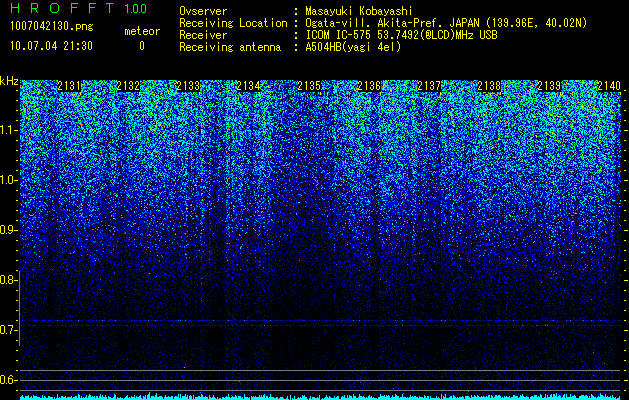Screen dimensions: 629x400
Task: Click the Ogata-vill. Akita-Pref. JAPAN location text
Action: [446, 24]
